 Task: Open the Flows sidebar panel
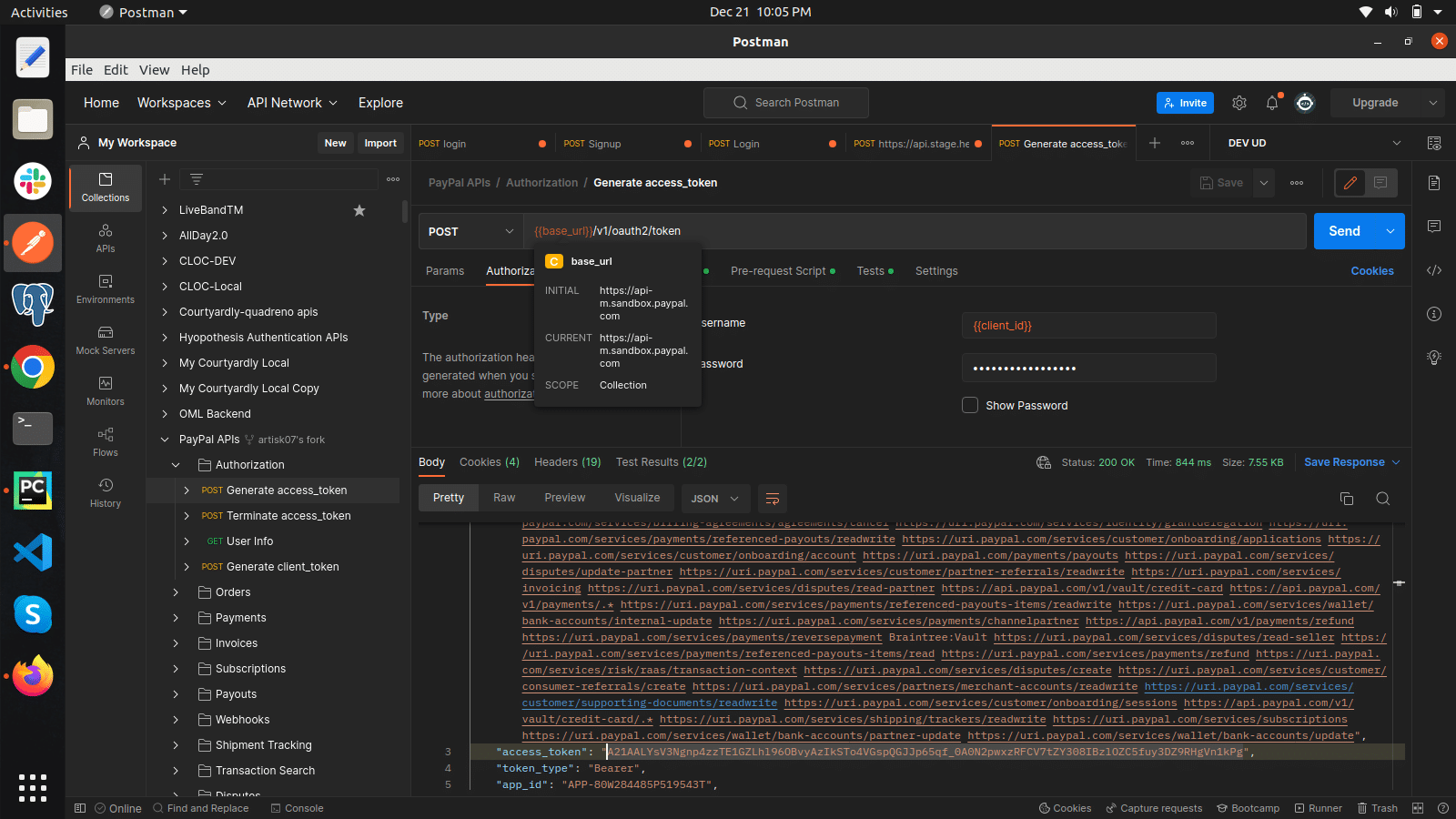coord(106,441)
